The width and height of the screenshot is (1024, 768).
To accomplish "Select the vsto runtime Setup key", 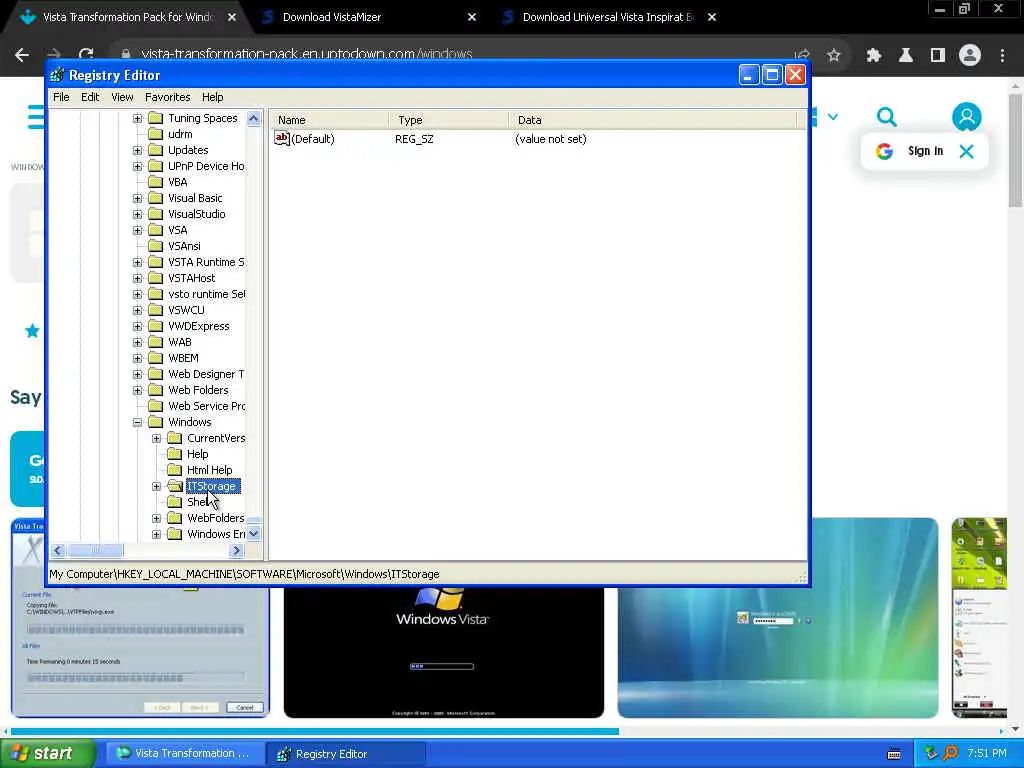I will [x=206, y=294].
